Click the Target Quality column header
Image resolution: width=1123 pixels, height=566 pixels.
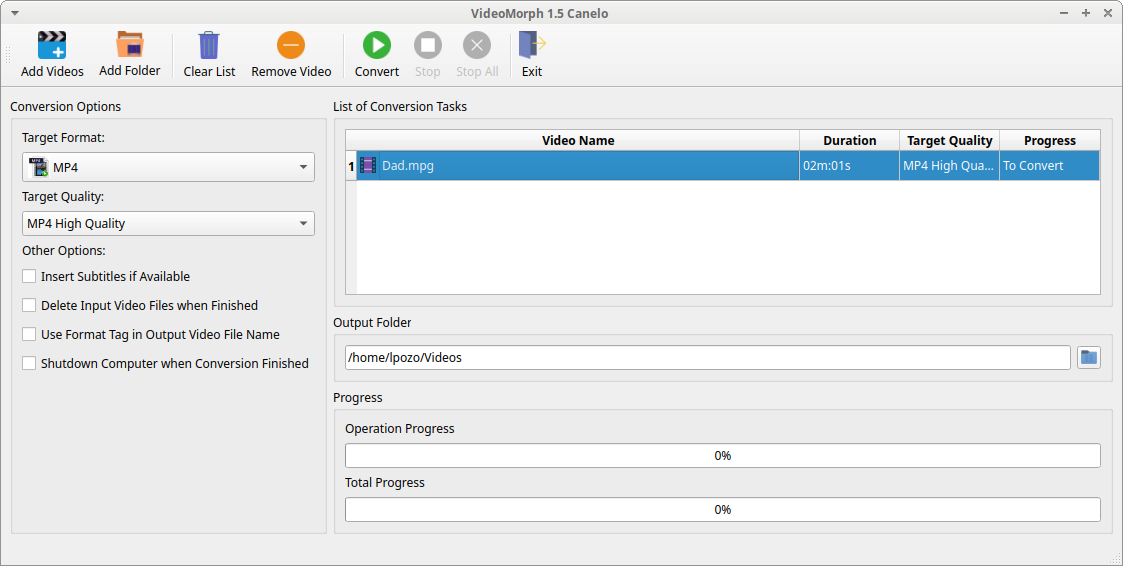click(950, 140)
